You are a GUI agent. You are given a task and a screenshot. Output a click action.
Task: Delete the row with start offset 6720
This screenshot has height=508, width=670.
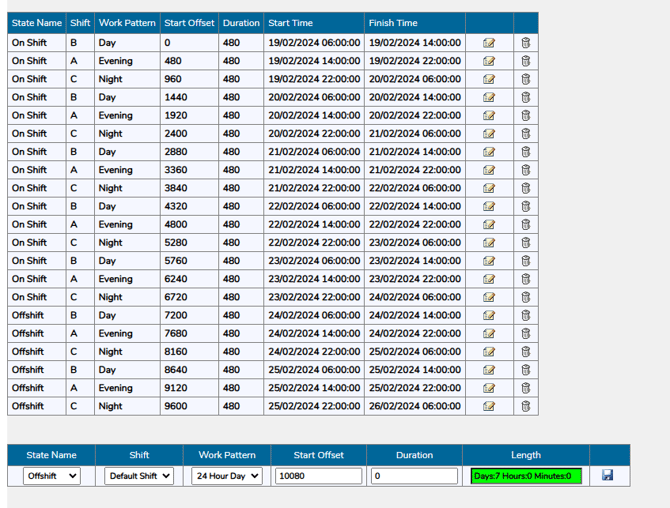[526, 297]
